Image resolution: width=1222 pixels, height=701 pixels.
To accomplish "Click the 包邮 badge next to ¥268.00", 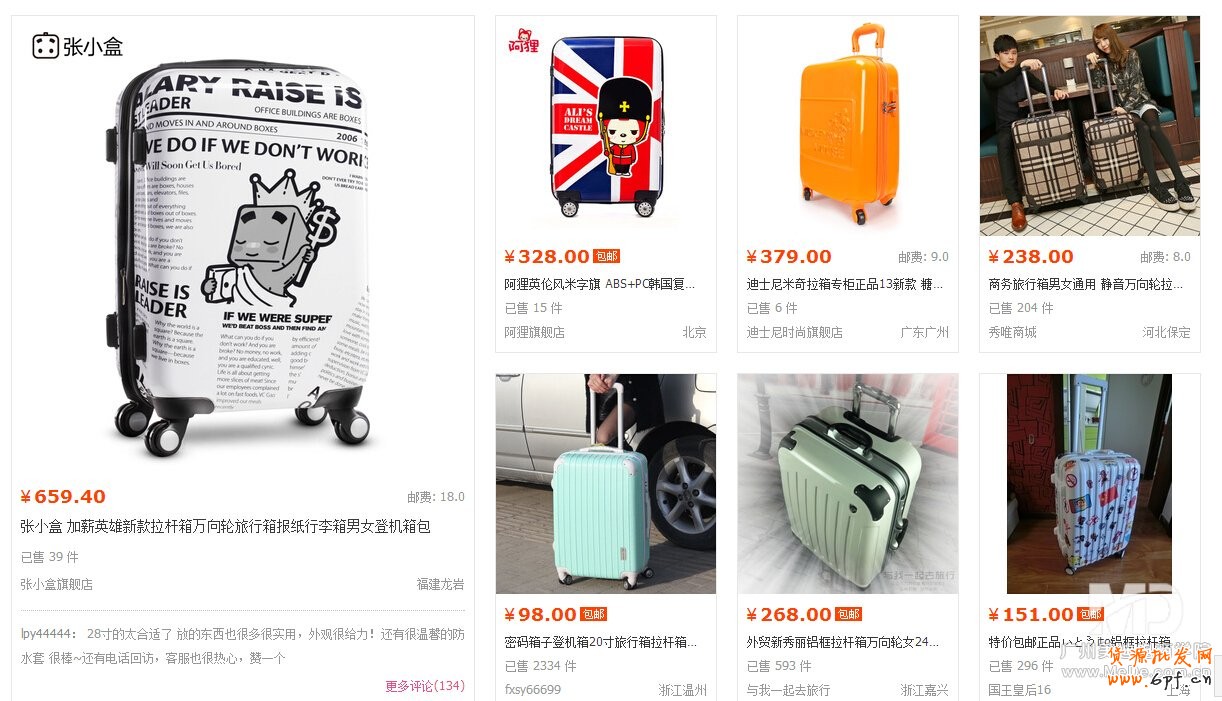I will (848, 615).
